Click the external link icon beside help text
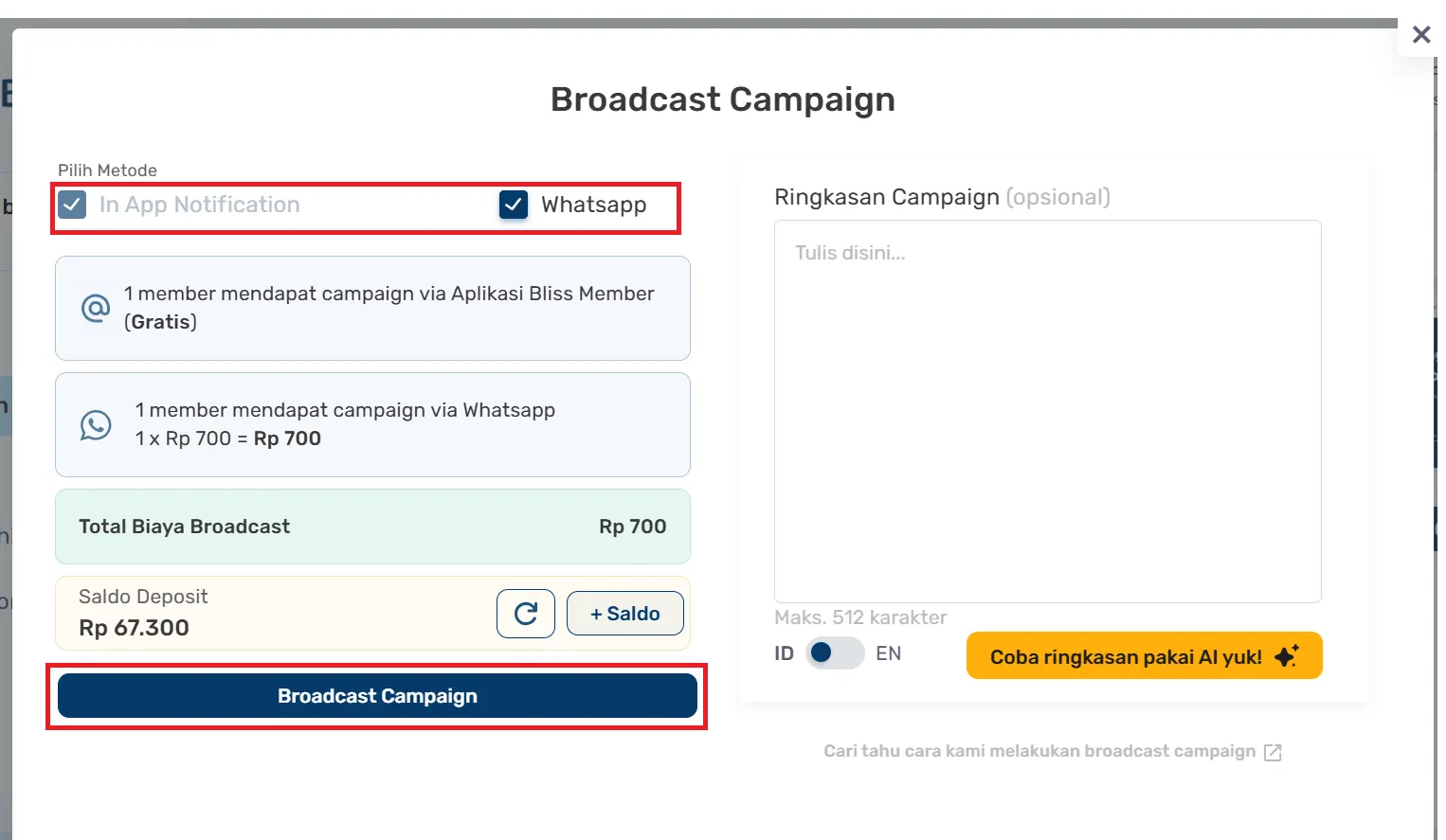The width and height of the screenshot is (1446, 840). (1273, 752)
